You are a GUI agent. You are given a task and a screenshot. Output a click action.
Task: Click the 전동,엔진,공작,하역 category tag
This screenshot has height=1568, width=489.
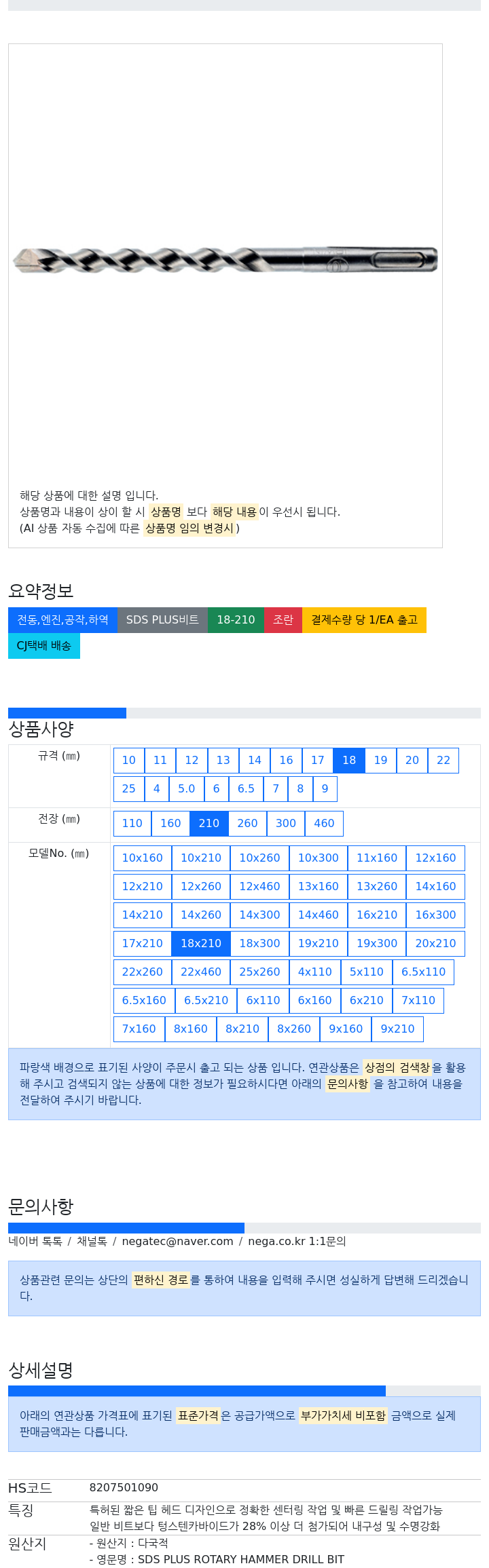point(62,620)
